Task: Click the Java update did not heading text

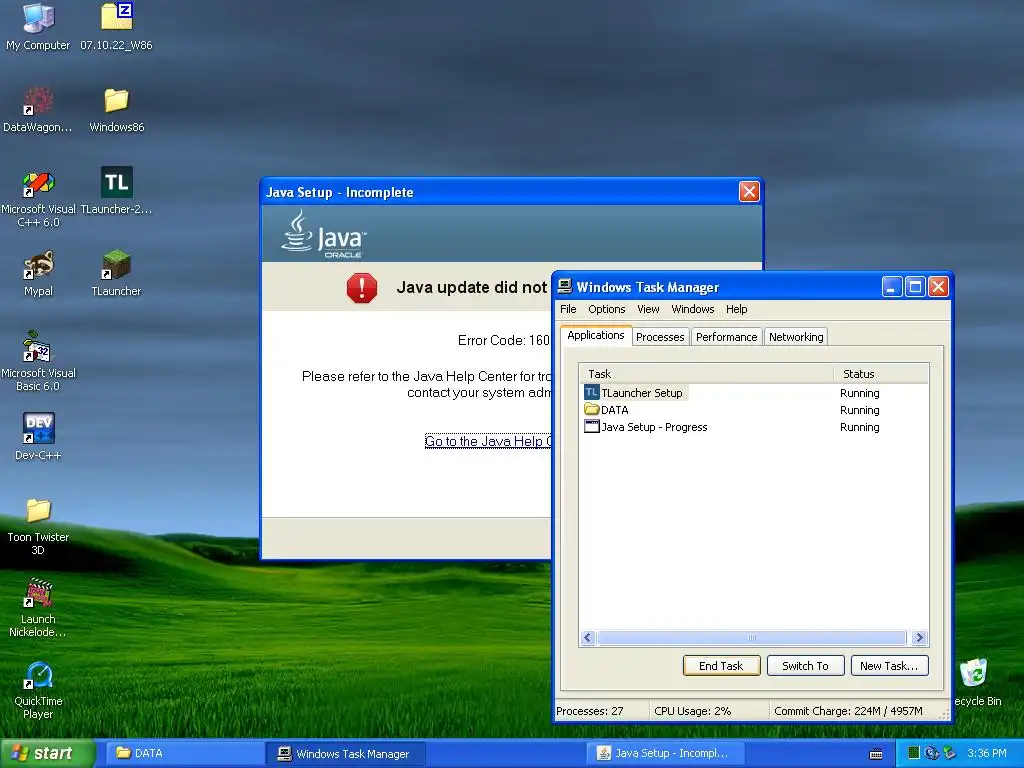Action: [x=472, y=287]
